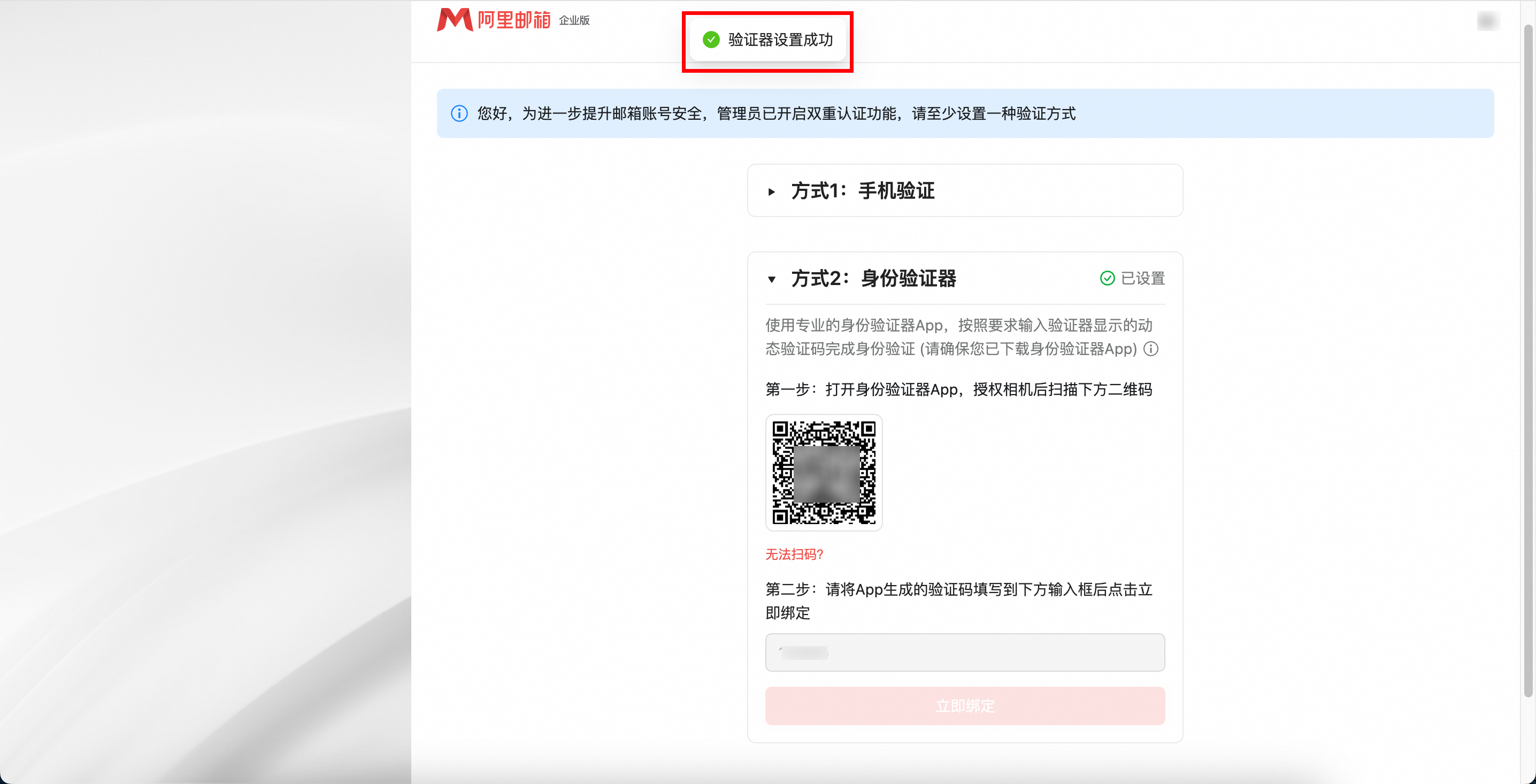Select the 方式2 section header to toggle it

873,279
